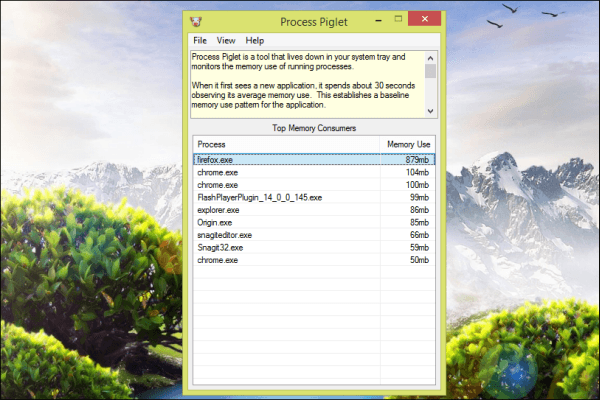This screenshot has height=400, width=600.
Task: Minimize the Process Piglet window
Action: [x=378, y=20]
